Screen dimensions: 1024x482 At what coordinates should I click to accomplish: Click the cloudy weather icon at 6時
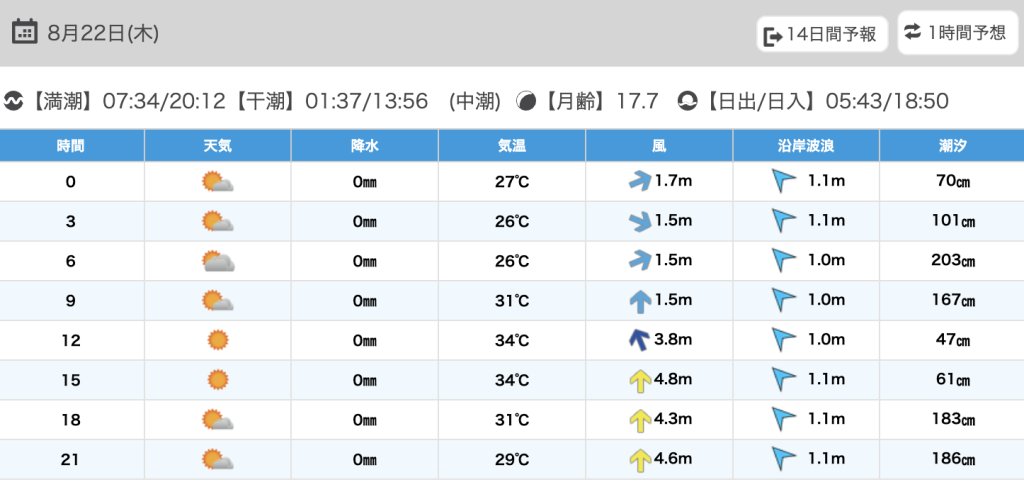coord(217,262)
